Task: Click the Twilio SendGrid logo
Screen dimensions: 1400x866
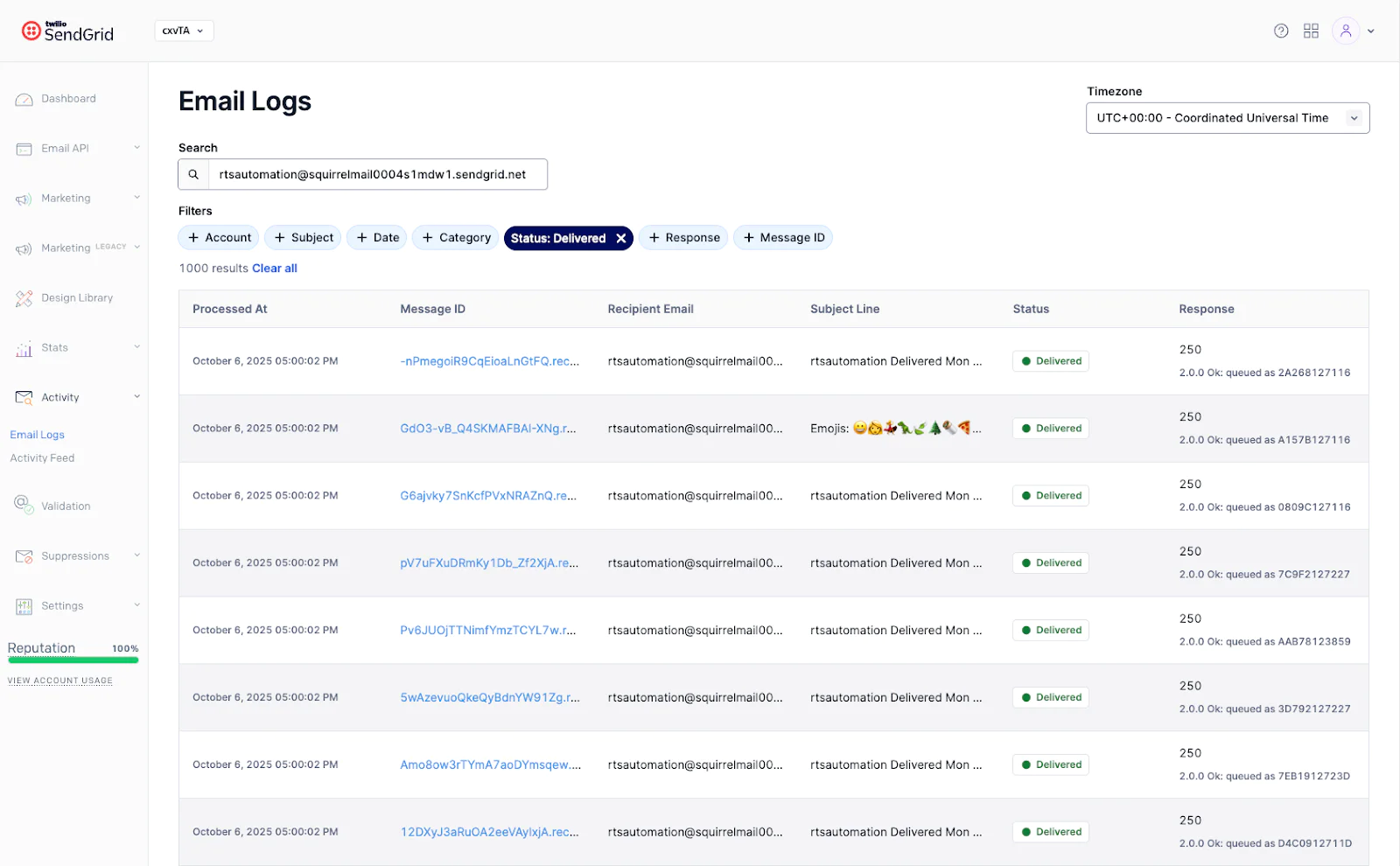Action: (x=66, y=31)
